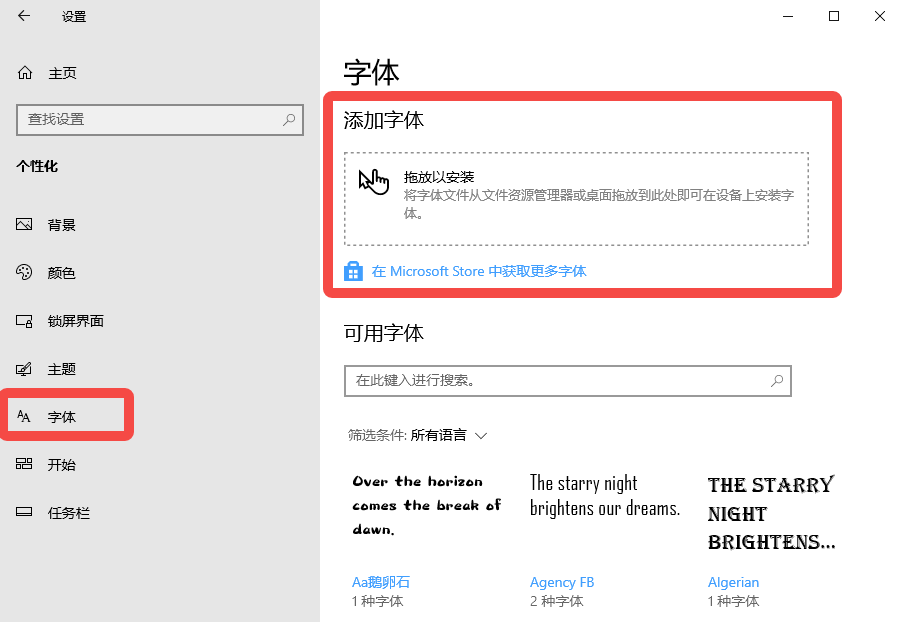Click the 拖放以安装 drop area
Viewport: 903px width, 622px height.
tap(576, 198)
